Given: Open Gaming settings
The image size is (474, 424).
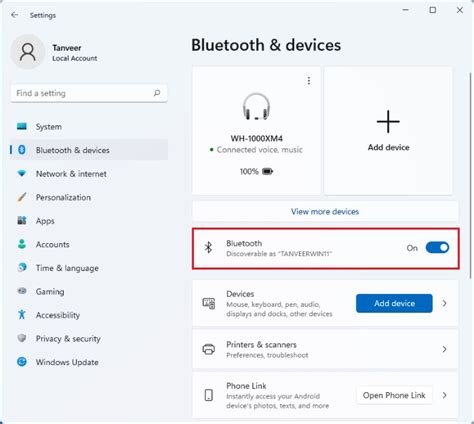Looking at the screenshot, I should [x=89, y=291].
